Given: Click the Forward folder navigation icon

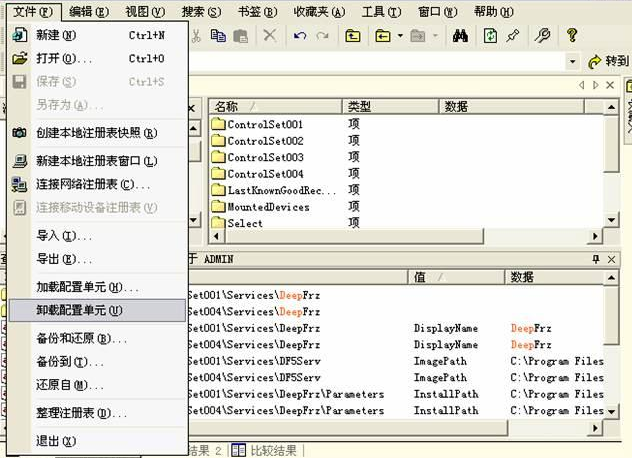Looking at the screenshot, I should (x=418, y=36).
